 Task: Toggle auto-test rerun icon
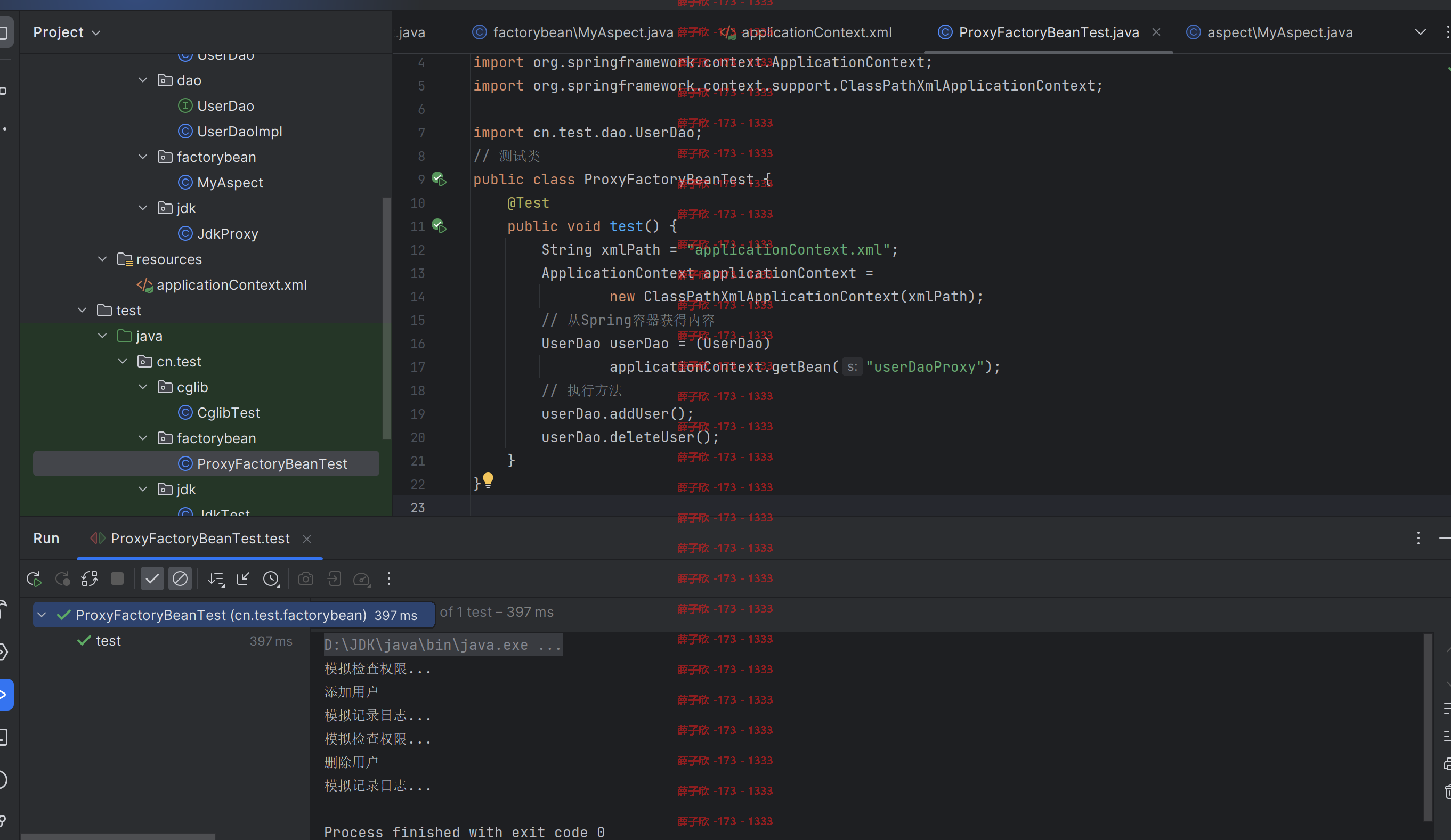click(x=89, y=578)
